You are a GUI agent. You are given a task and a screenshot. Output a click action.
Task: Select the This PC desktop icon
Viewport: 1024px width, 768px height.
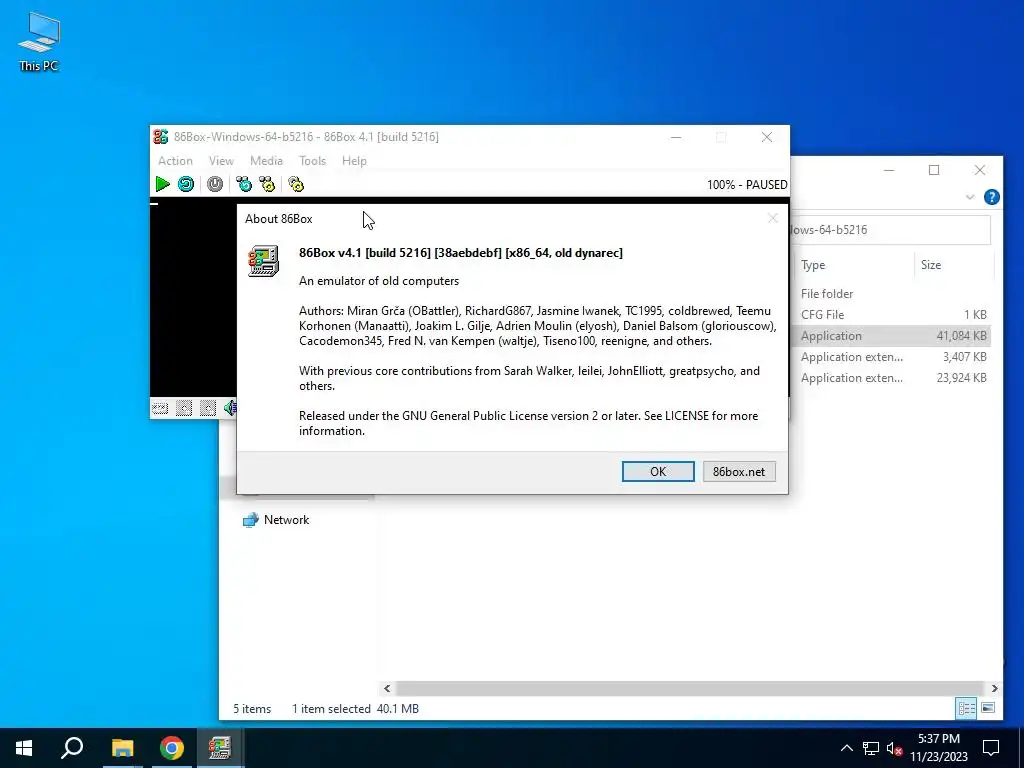pyautogui.click(x=39, y=41)
